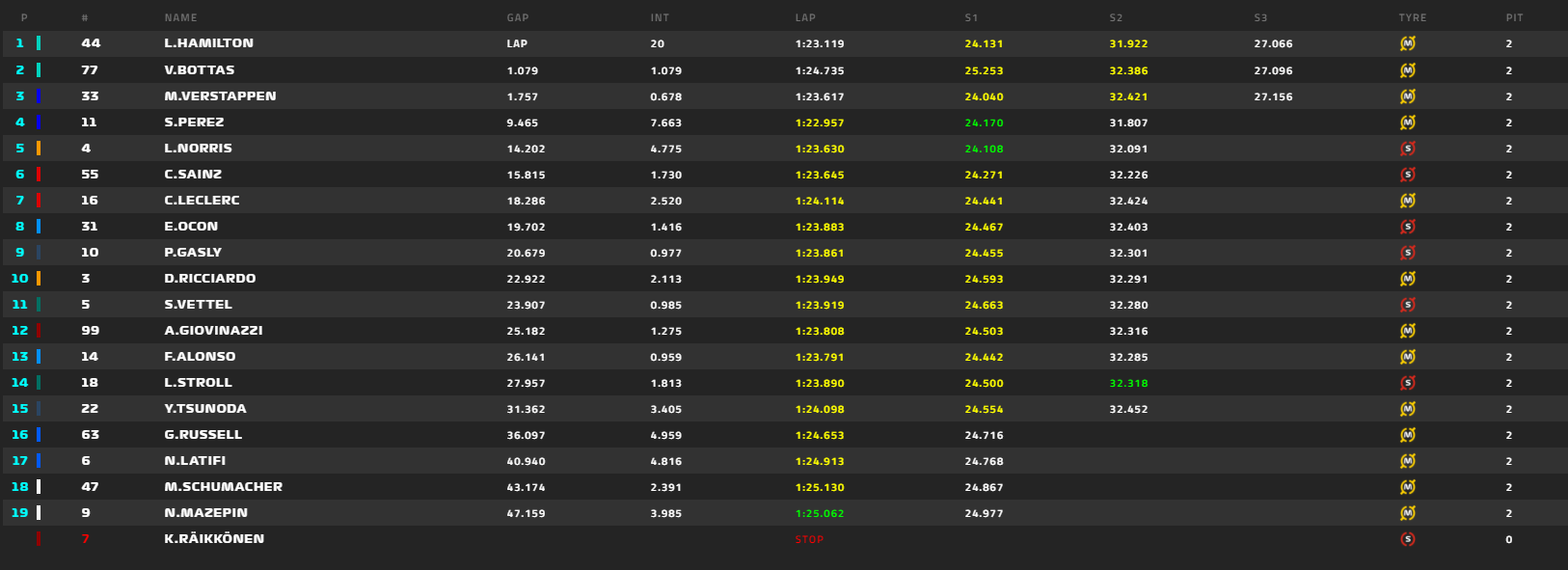
Task: Click the L.HAMILTON driver name
Action: tap(208, 43)
